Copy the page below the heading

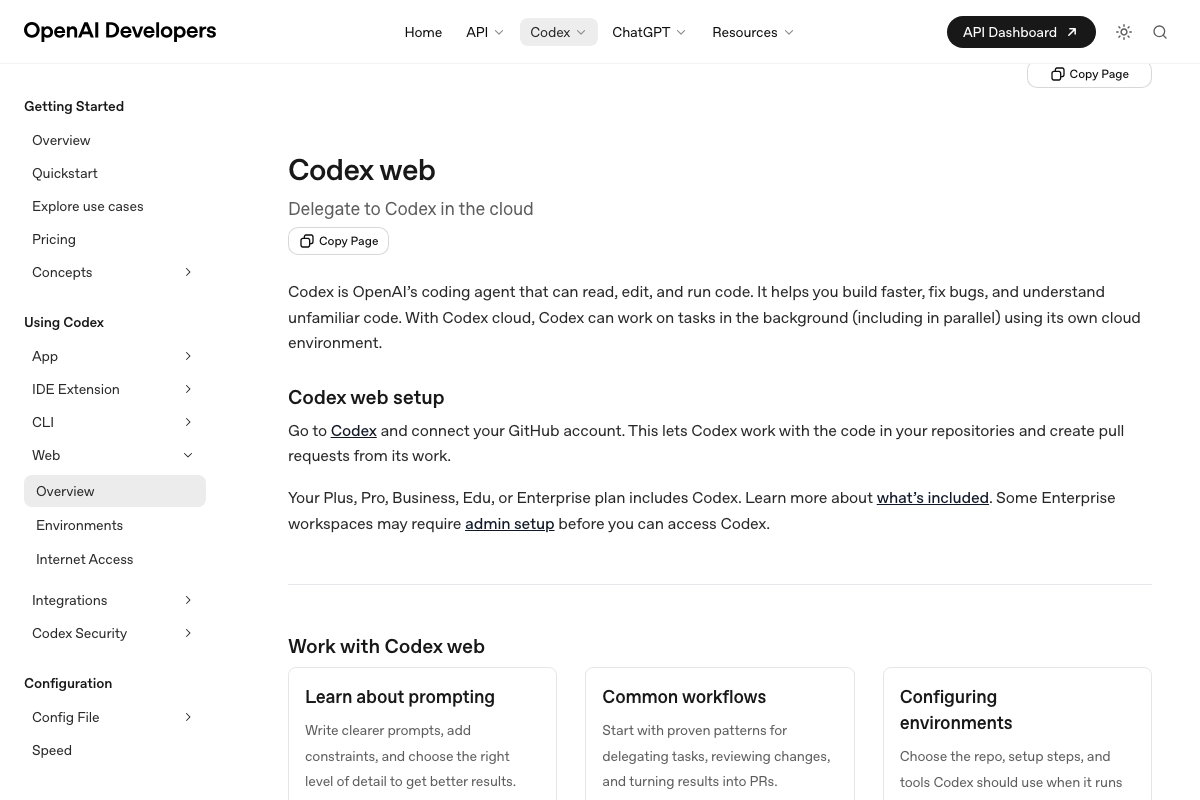coord(338,241)
